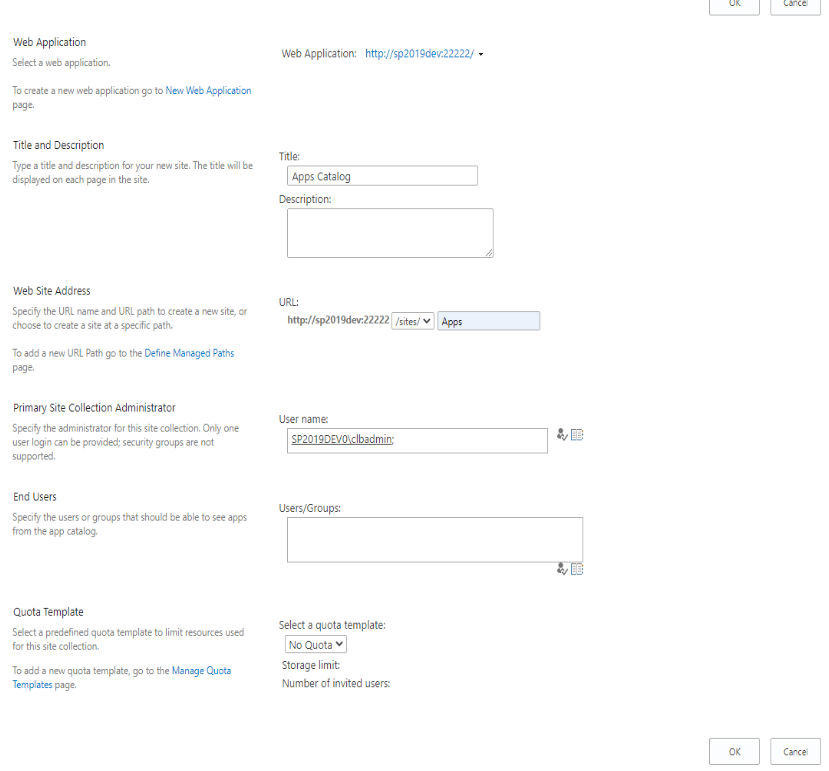This screenshot has height=771, width=829.
Task: Click Check Names icon below Users/Groups box
Action: pos(562,569)
